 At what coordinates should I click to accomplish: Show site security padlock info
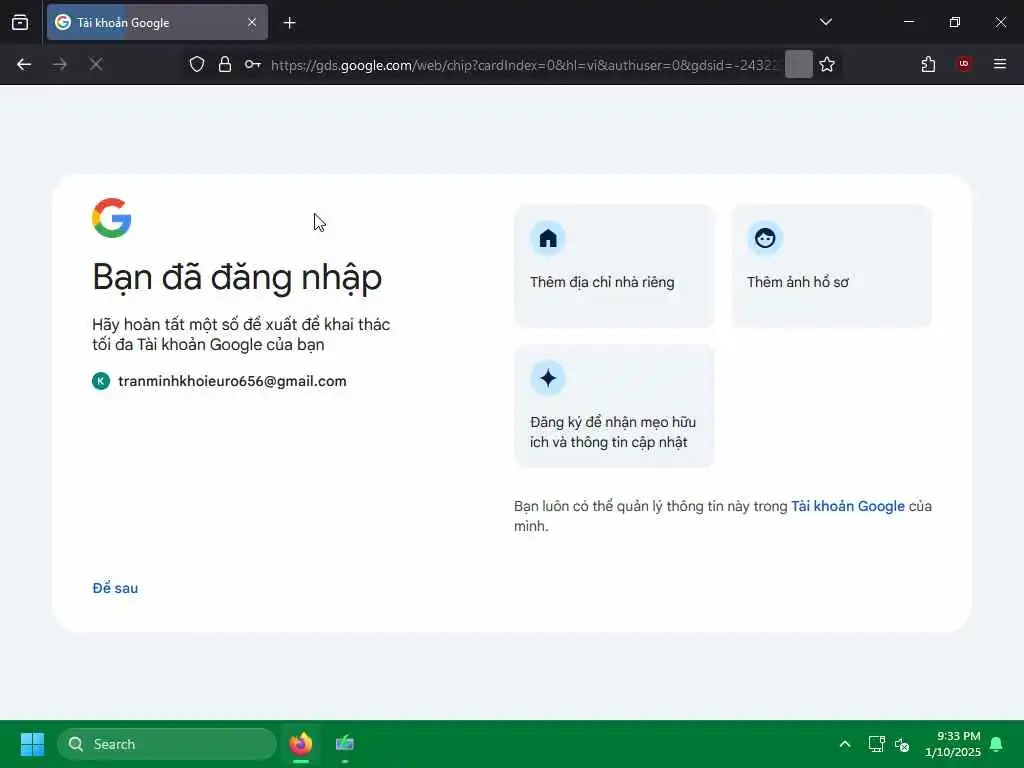point(225,64)
